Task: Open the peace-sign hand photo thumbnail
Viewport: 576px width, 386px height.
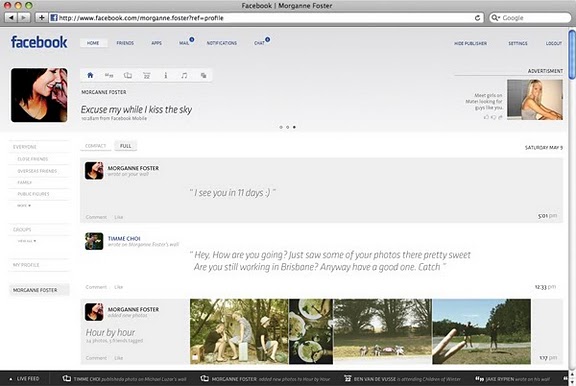Action: coord(482,331)
